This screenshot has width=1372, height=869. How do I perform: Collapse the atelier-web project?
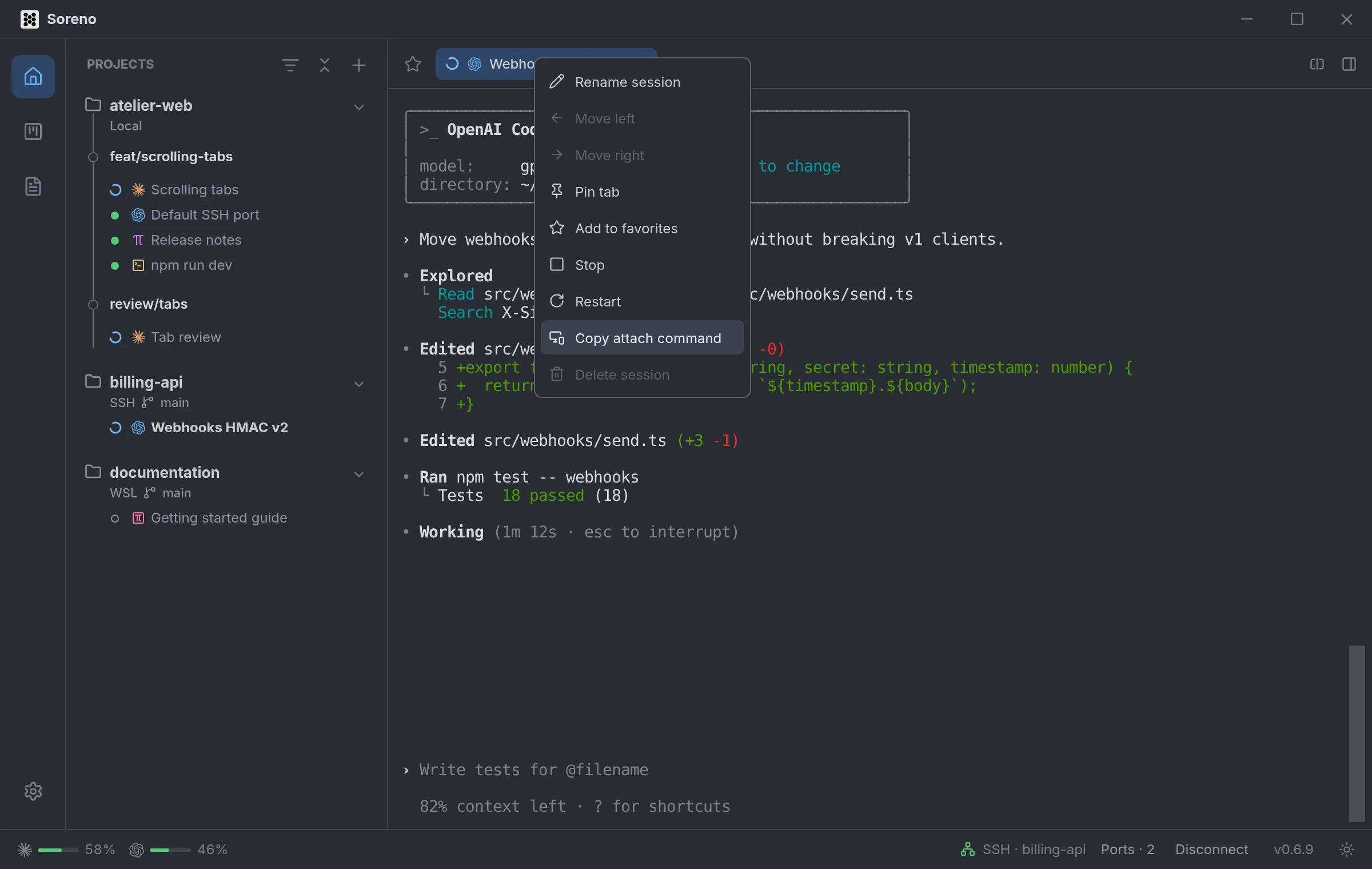pyautogui.click(x=358, y=107)
